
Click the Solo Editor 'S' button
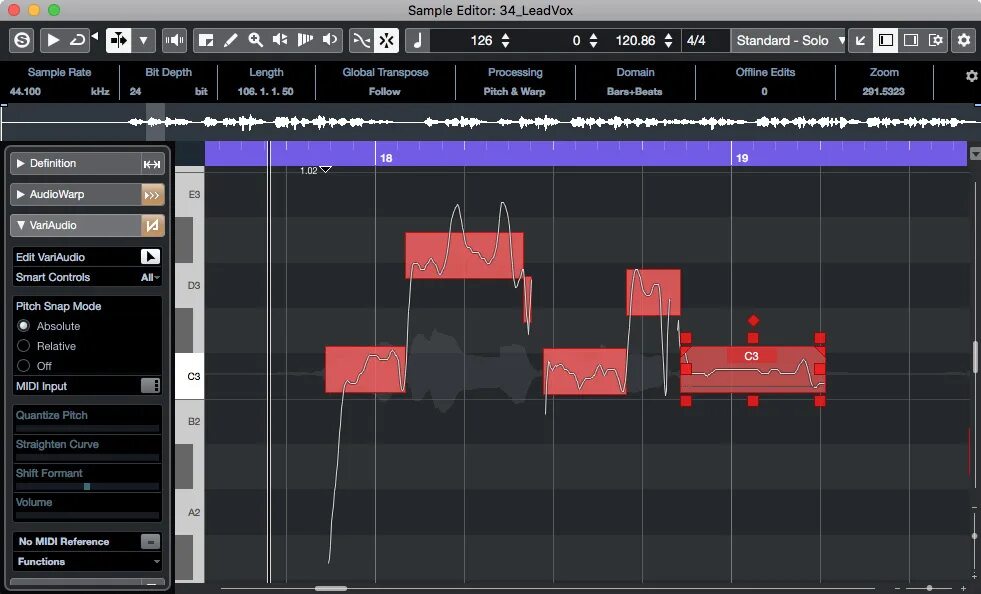coord(22,41)
